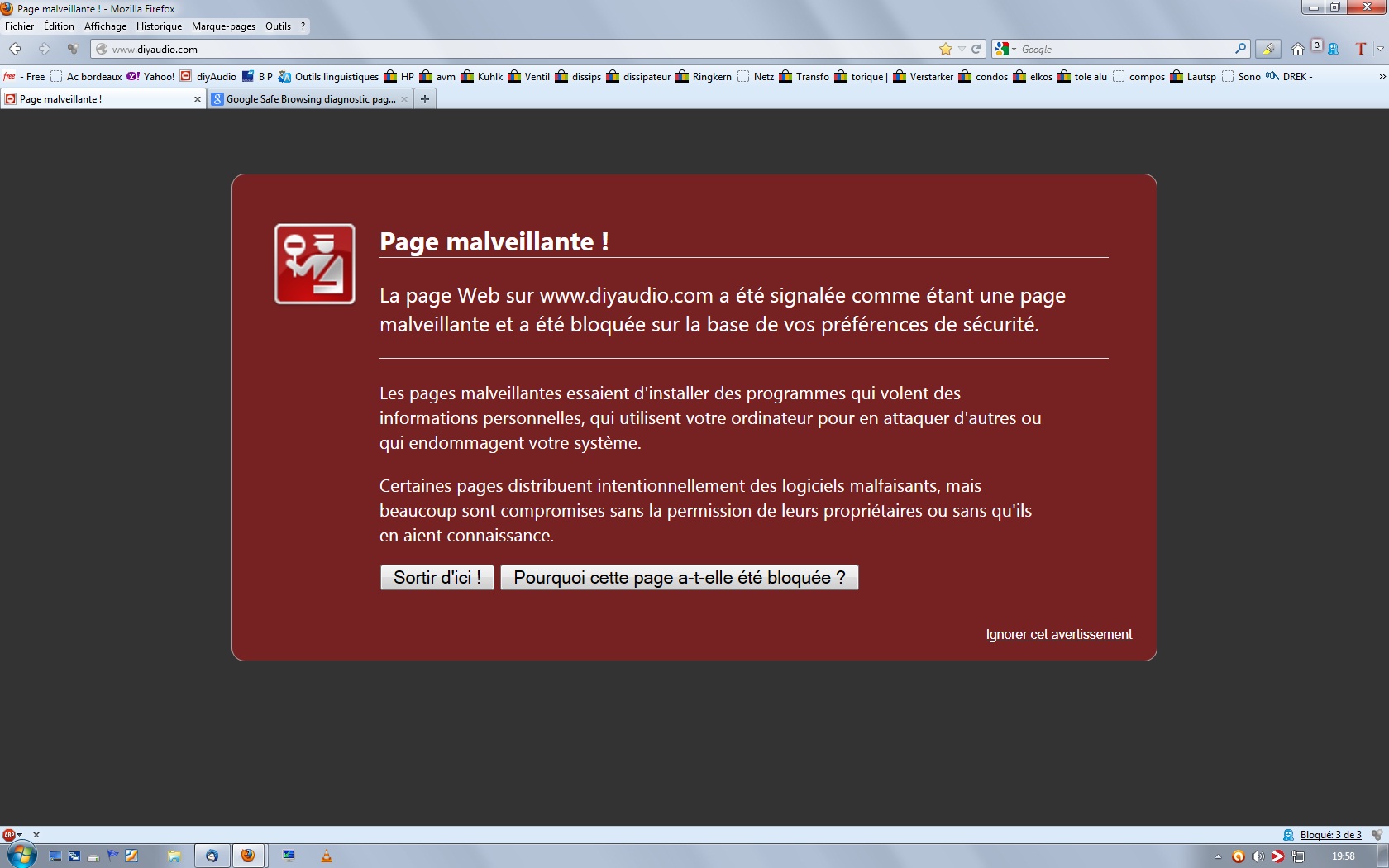1389x868 pixels.
Task: Open the Kühlk bookmark folder
Action: point(481,76)
